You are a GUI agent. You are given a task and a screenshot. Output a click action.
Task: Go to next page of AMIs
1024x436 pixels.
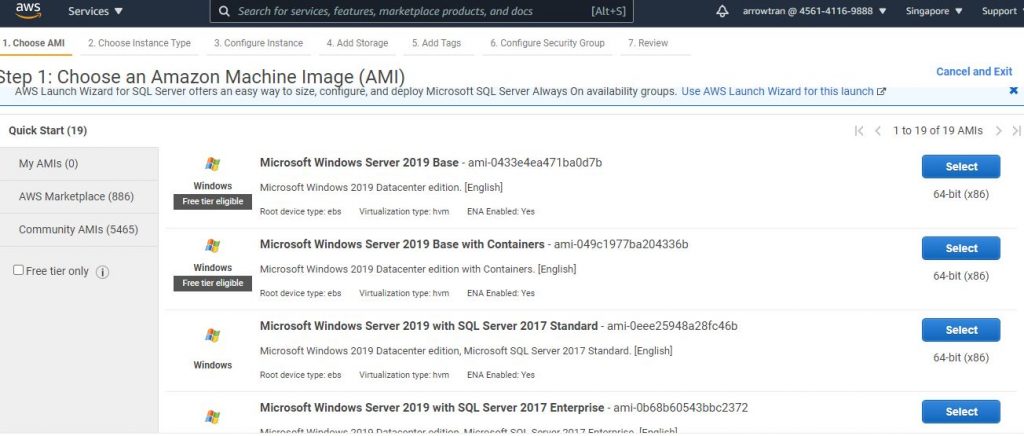tap(999, 131)
